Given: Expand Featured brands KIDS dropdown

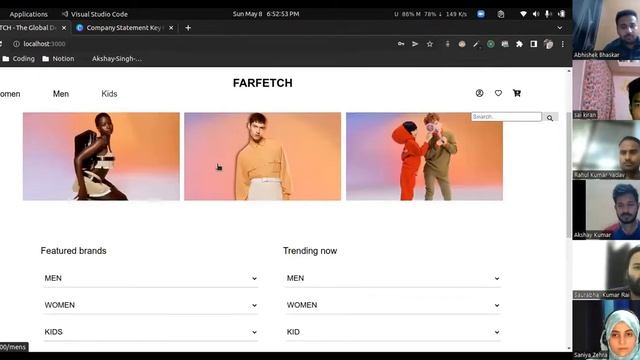Looking at the screenshot, I should (x=151, y=332).
